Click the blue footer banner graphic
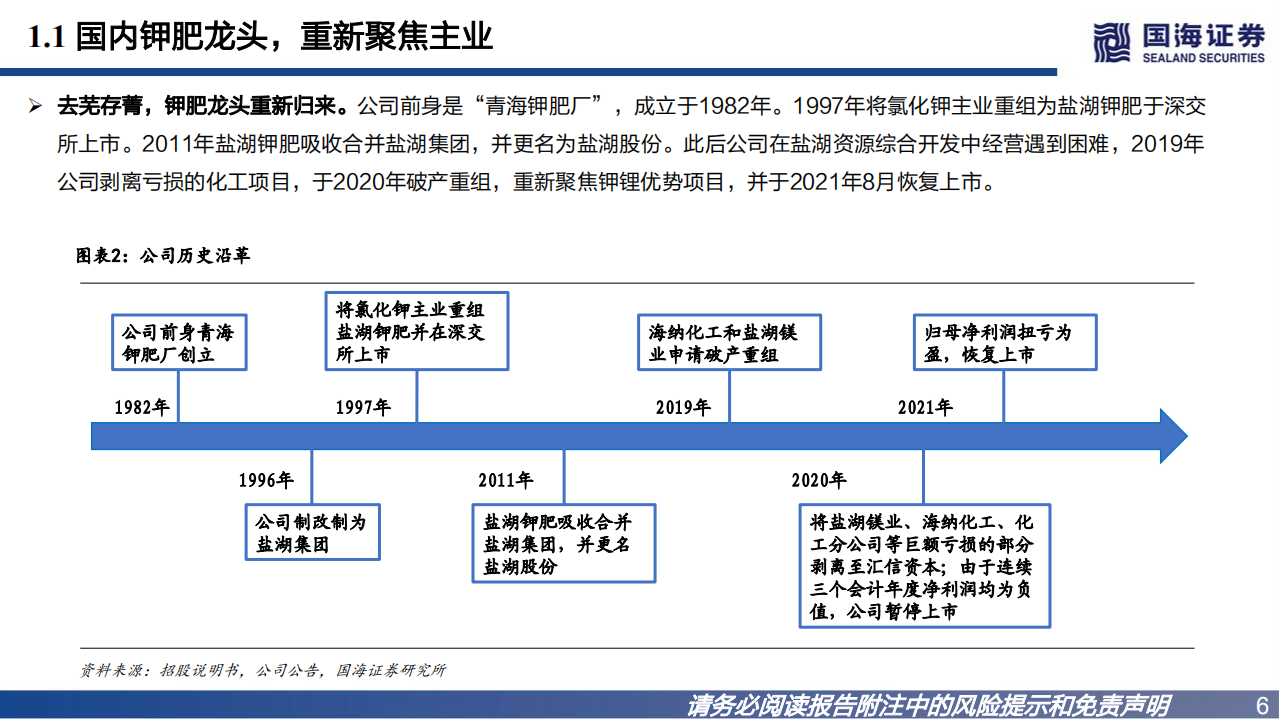The image size is (1279, 719). click(639, 703)
